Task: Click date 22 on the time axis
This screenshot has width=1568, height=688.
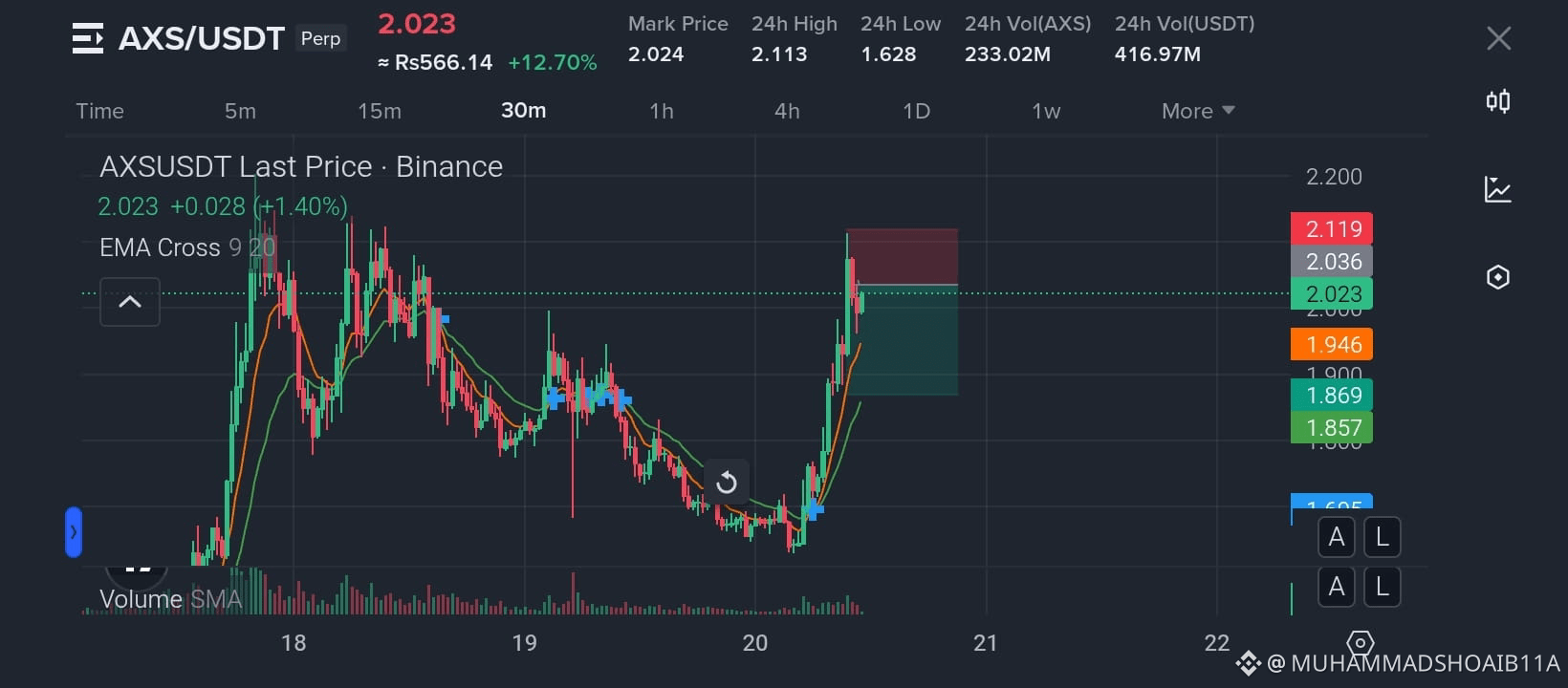Action: [1217, 643]
